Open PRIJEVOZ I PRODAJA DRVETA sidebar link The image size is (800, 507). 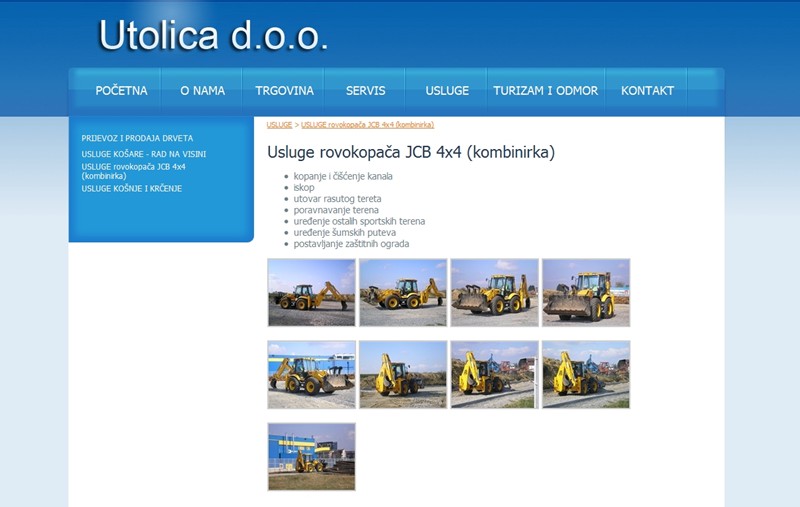point(137,138)
